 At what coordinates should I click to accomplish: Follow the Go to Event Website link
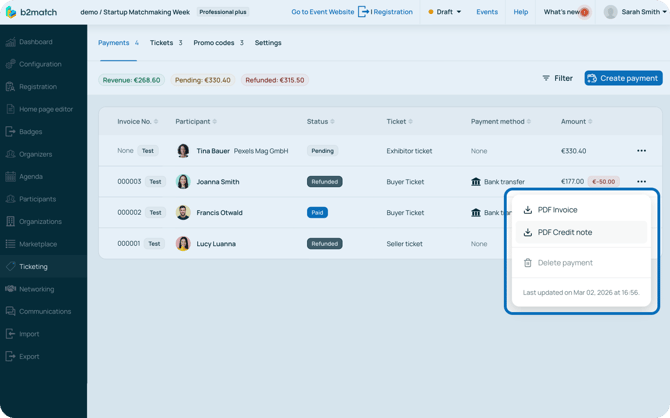coord(322,12)
